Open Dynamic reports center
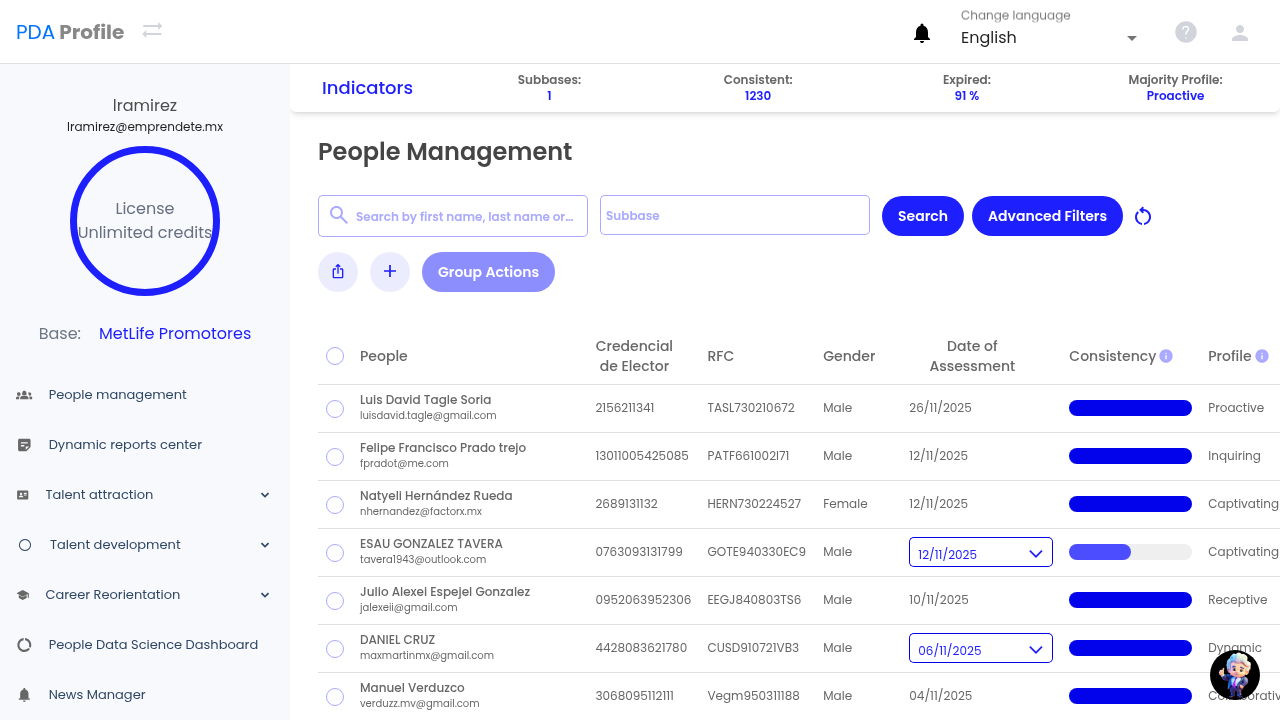This screenshot has width=1280, height=720. pos(125,445)
